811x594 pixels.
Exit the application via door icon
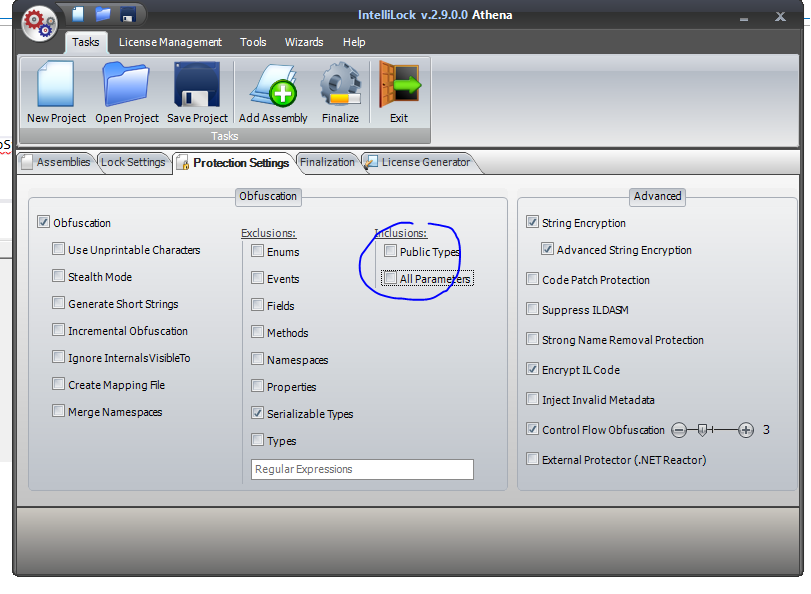[x=399, y=92]
